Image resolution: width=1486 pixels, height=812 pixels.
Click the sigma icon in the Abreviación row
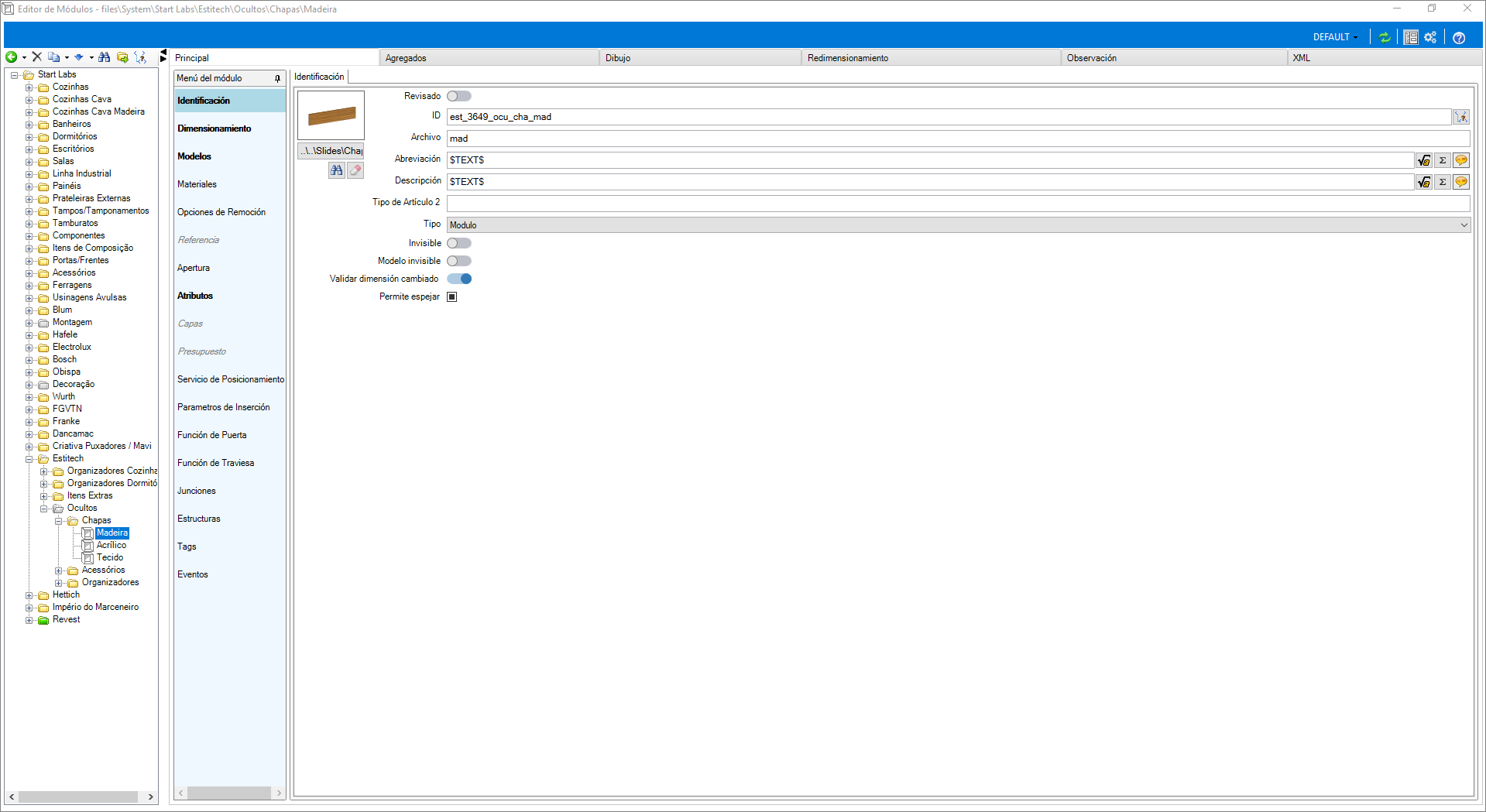(1443, 160)
